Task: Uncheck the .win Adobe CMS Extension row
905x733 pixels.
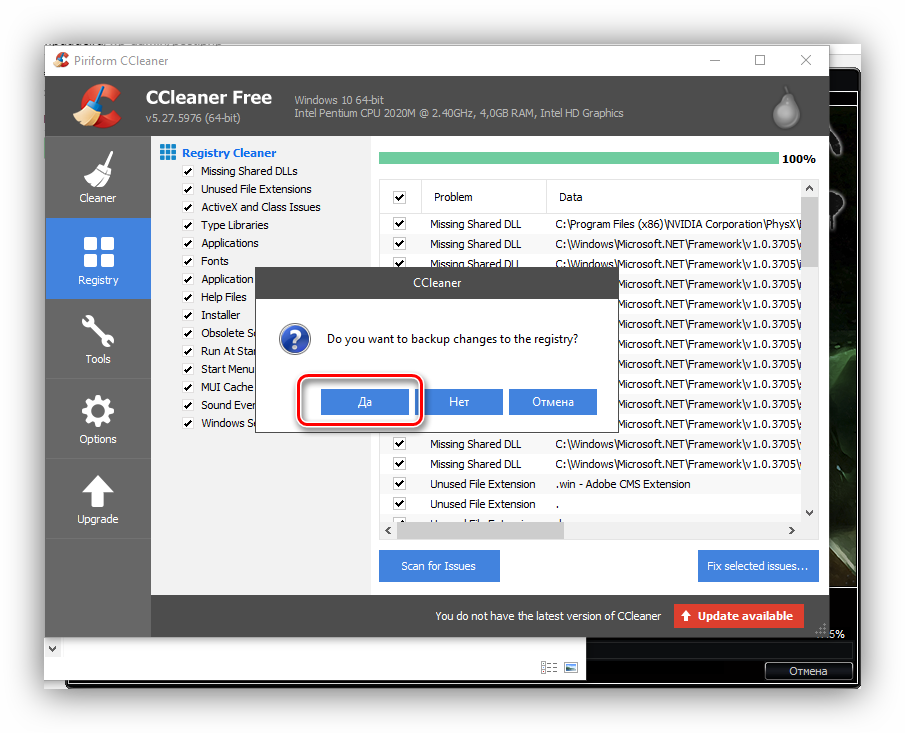Action: click(x=399, y=484)
